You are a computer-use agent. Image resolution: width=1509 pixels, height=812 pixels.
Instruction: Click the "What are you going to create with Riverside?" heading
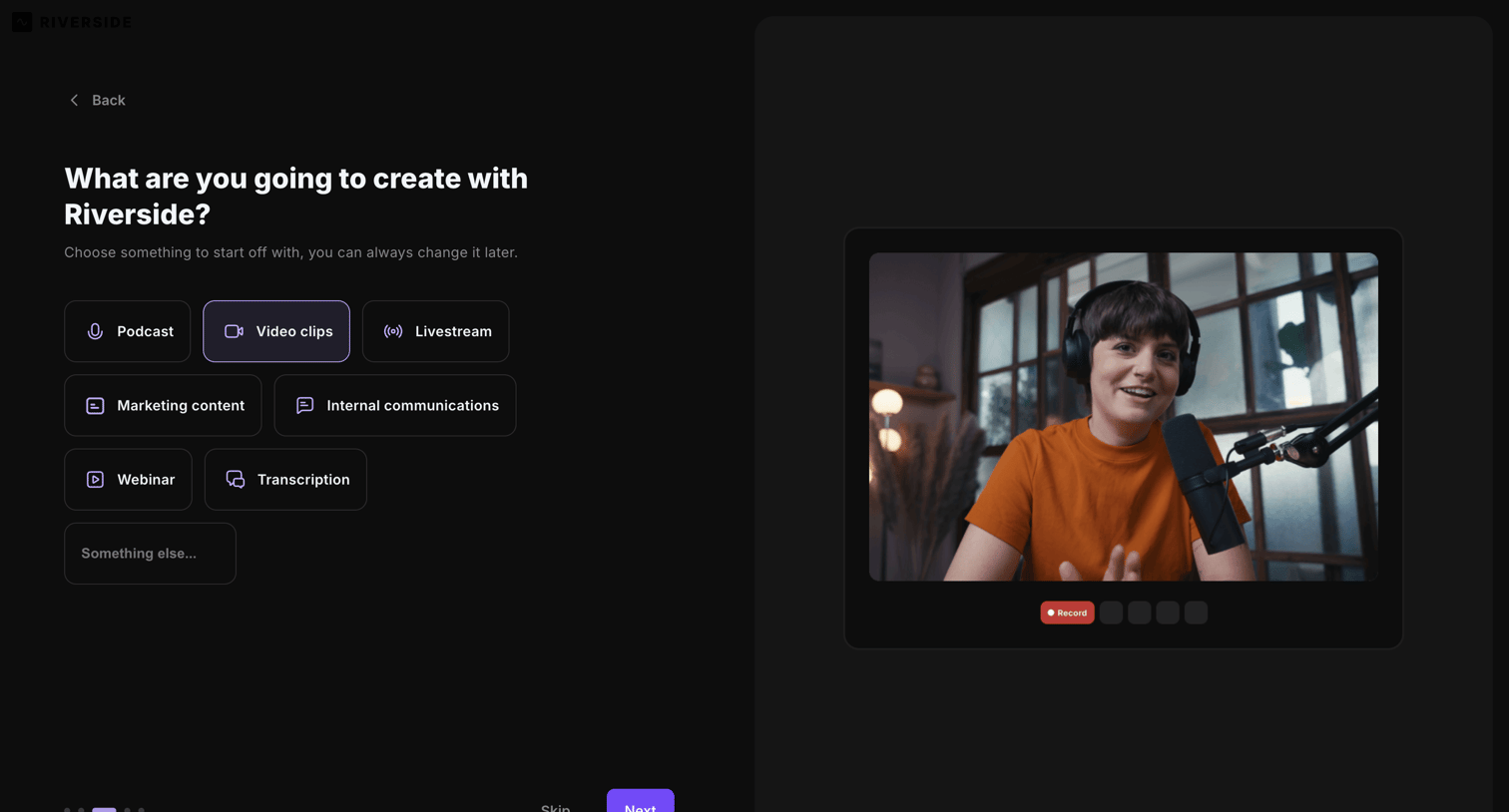coord(296,196)
